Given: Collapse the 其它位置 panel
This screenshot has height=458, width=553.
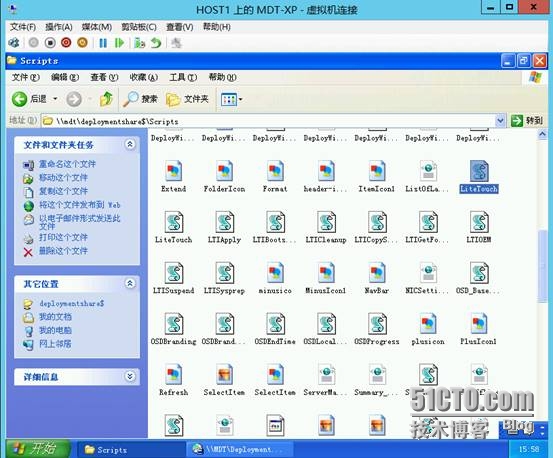Looking at the screenshot, I should (130, 283).
